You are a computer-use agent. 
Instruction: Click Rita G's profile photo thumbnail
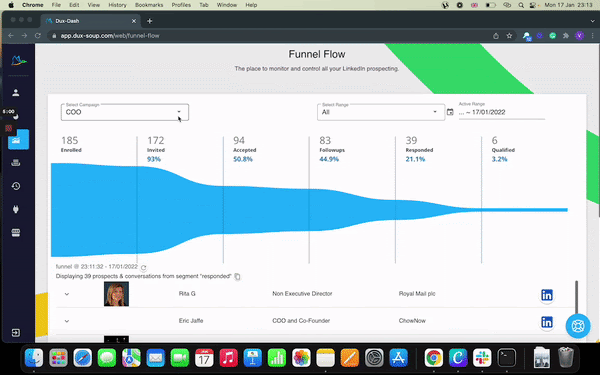click(116, 294)
